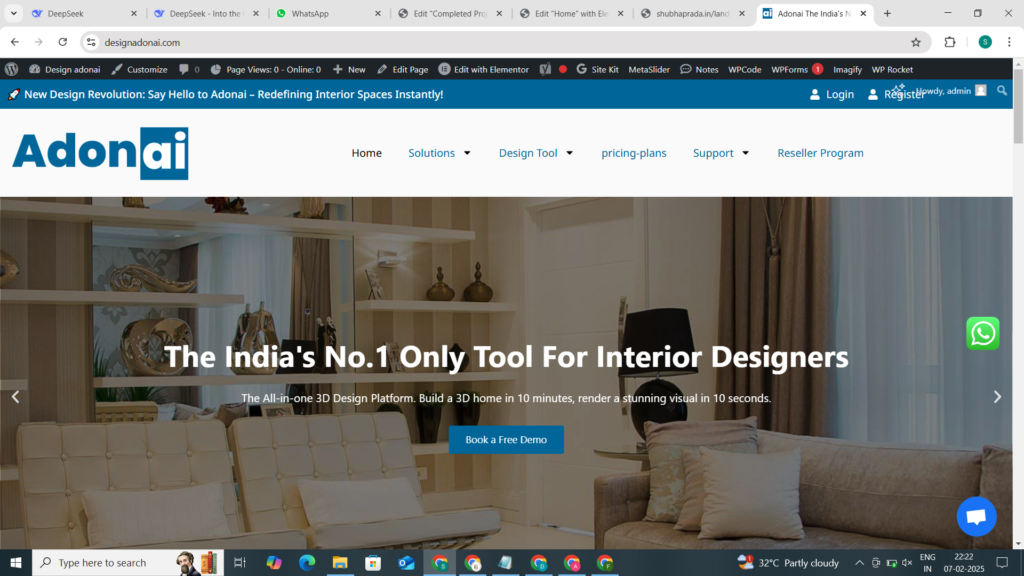Open the Chrome extensions puzzle icon
Screen dimensions: 1024x576
pyautogui.click(x=950, y=42)
